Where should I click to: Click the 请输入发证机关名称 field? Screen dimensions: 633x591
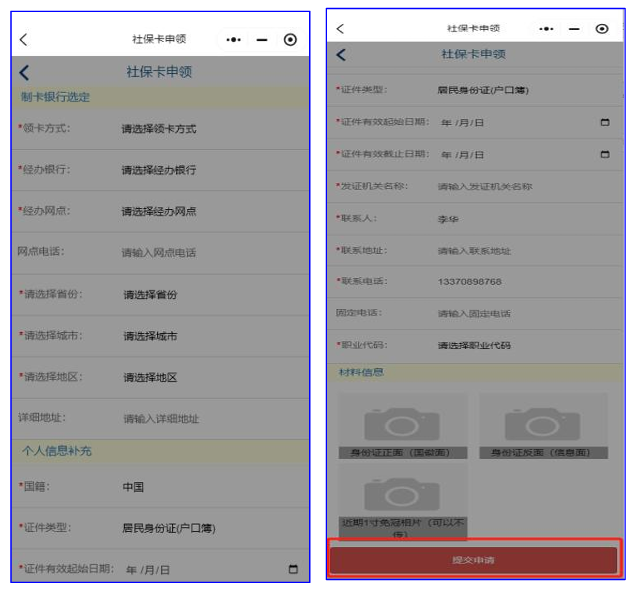click(485, 187)
